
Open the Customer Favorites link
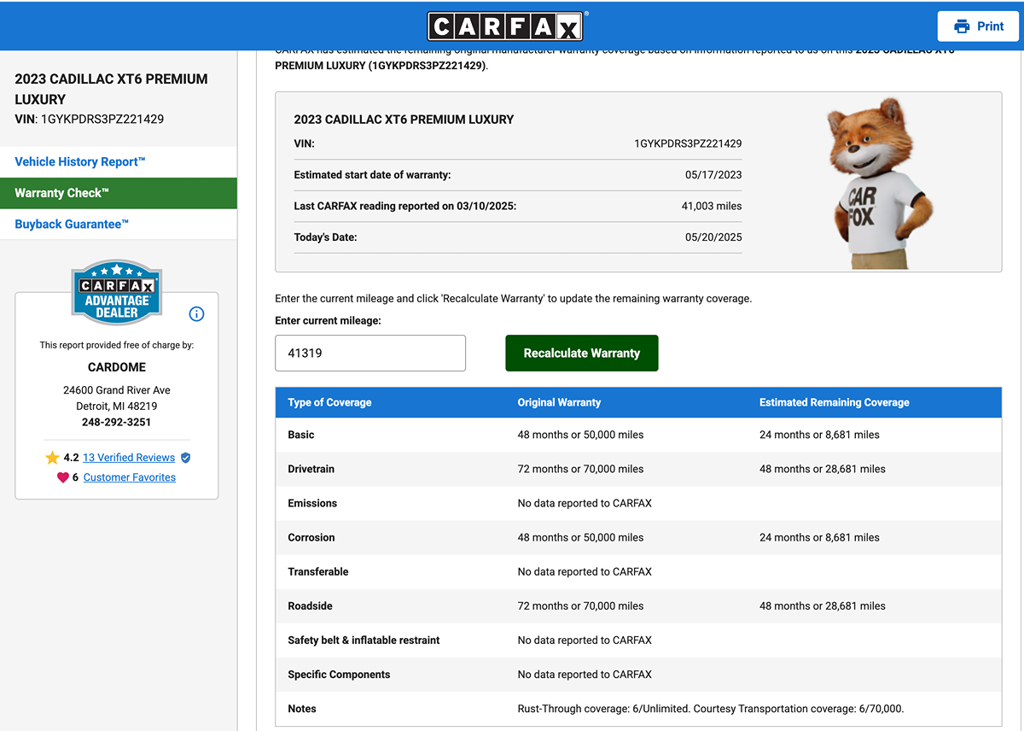click(129, 478)
